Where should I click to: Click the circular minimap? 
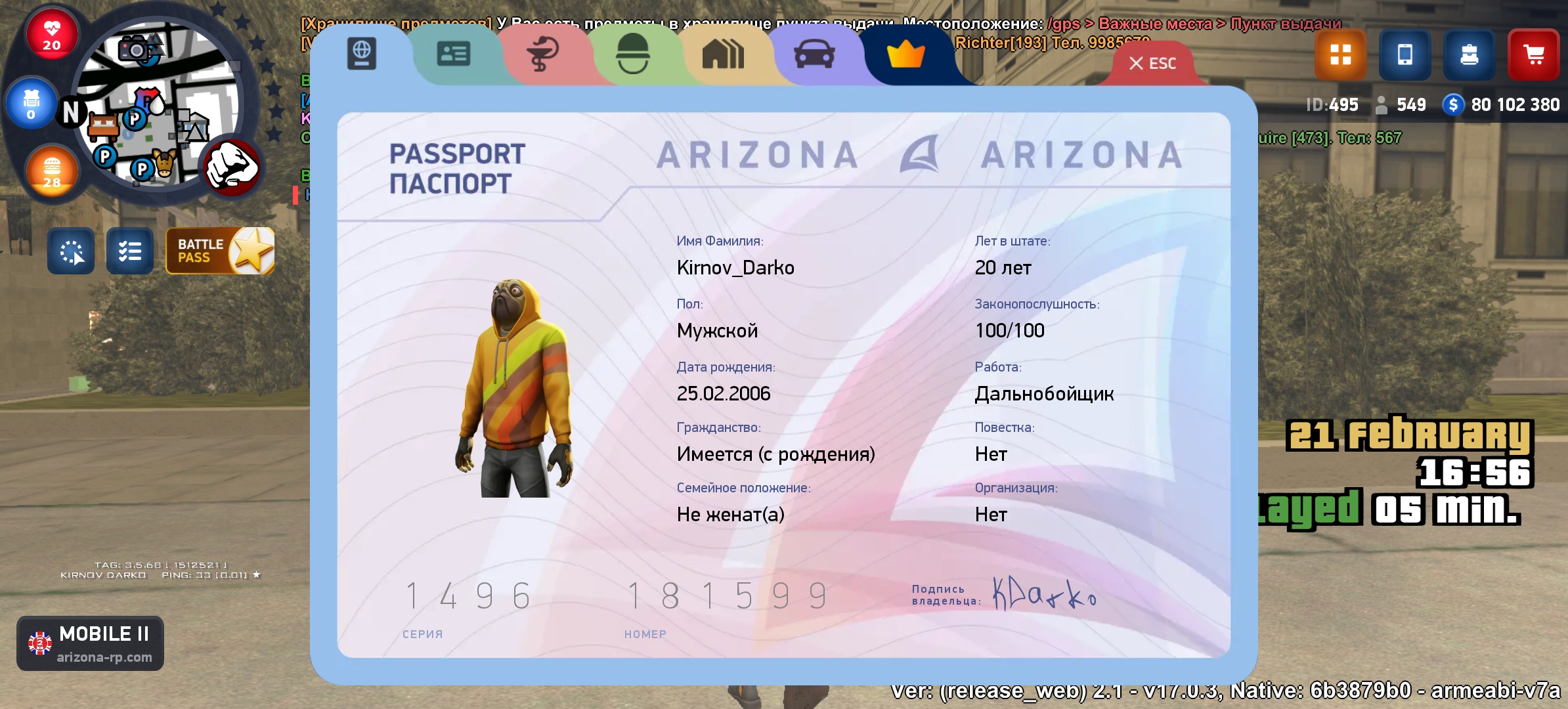(156, 102)
